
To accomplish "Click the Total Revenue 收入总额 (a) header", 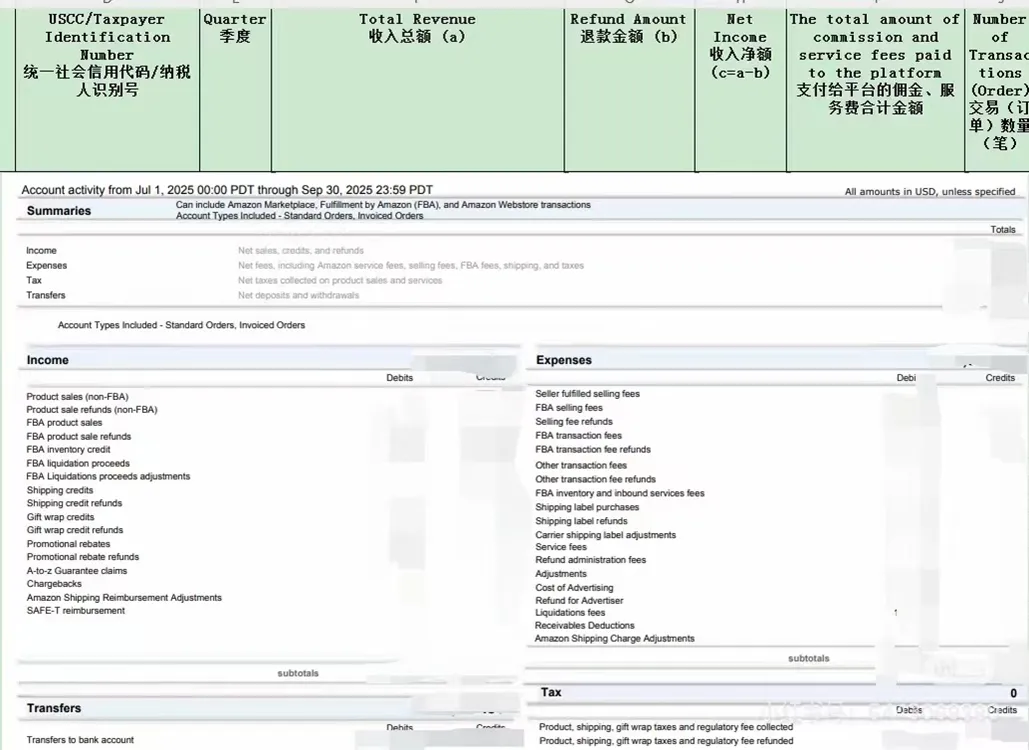I will [417, 90].
